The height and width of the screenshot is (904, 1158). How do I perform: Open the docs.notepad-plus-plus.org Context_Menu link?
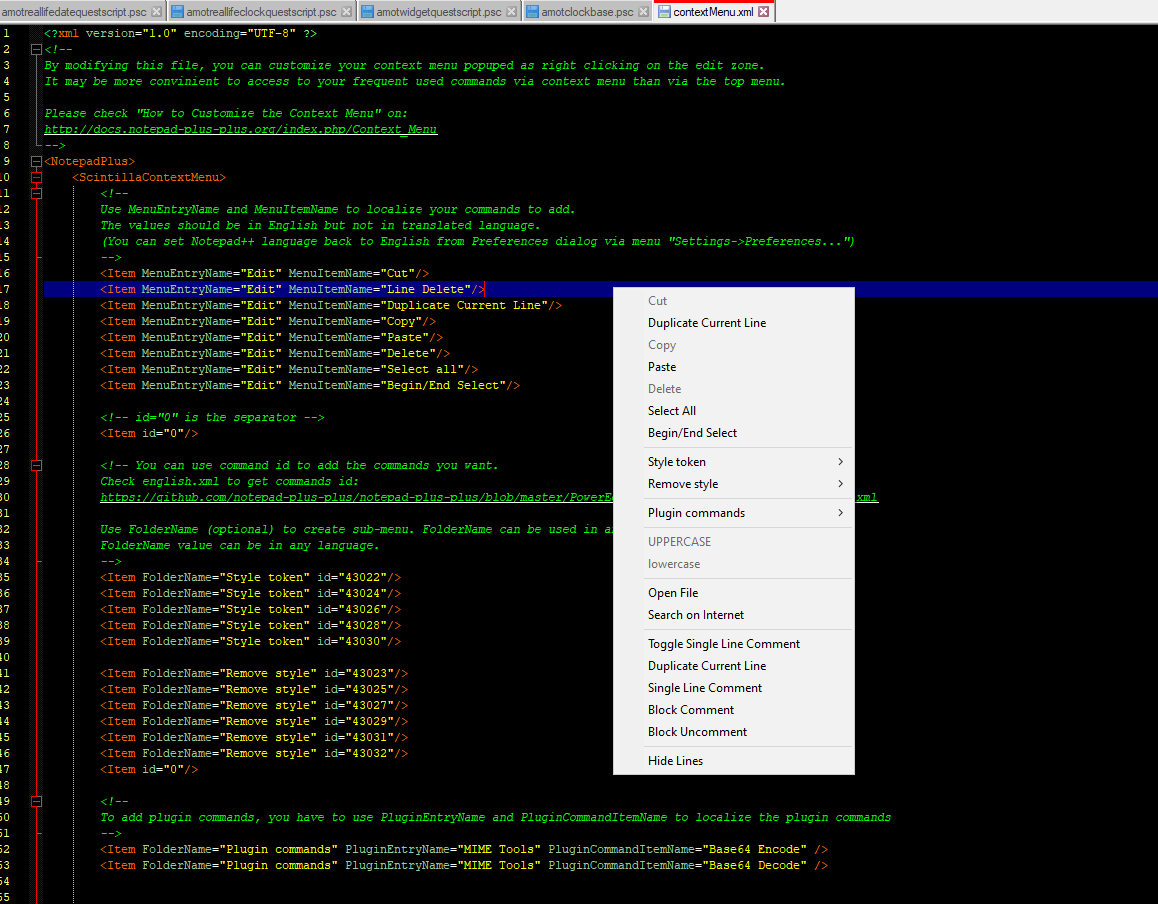(241, 129)
